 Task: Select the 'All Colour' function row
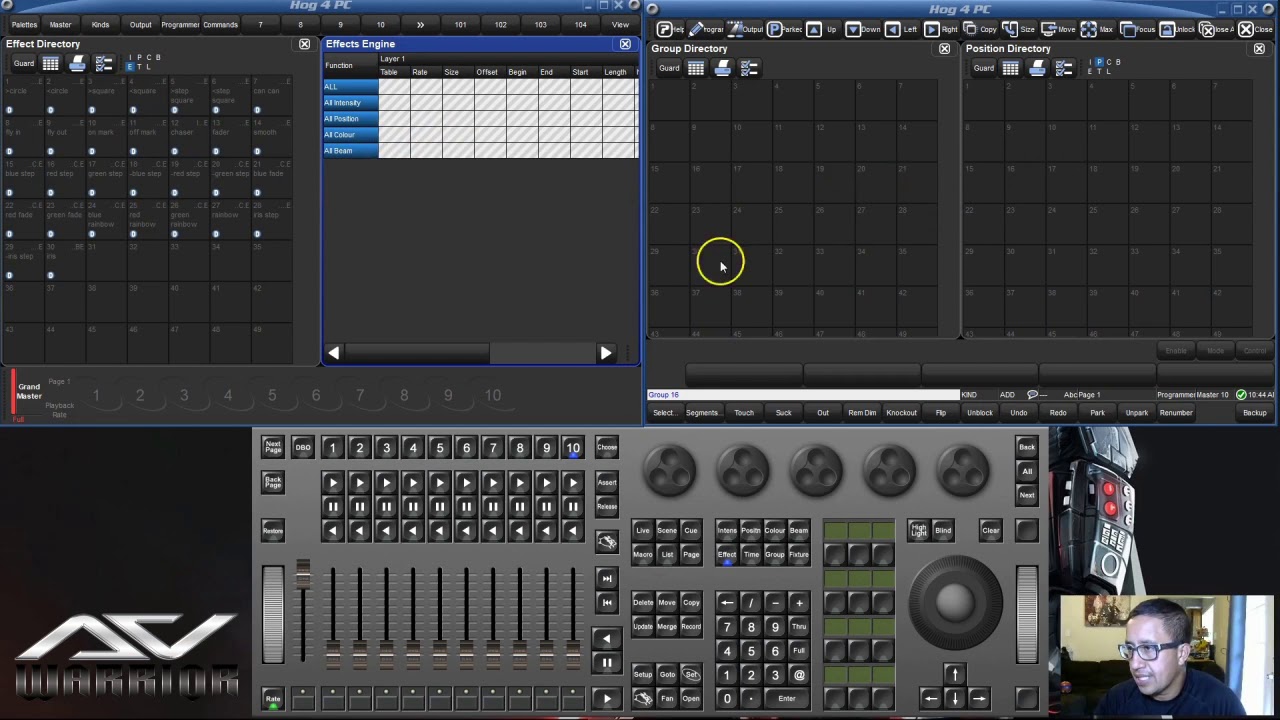pyautogui.click(x=350, y=135)
